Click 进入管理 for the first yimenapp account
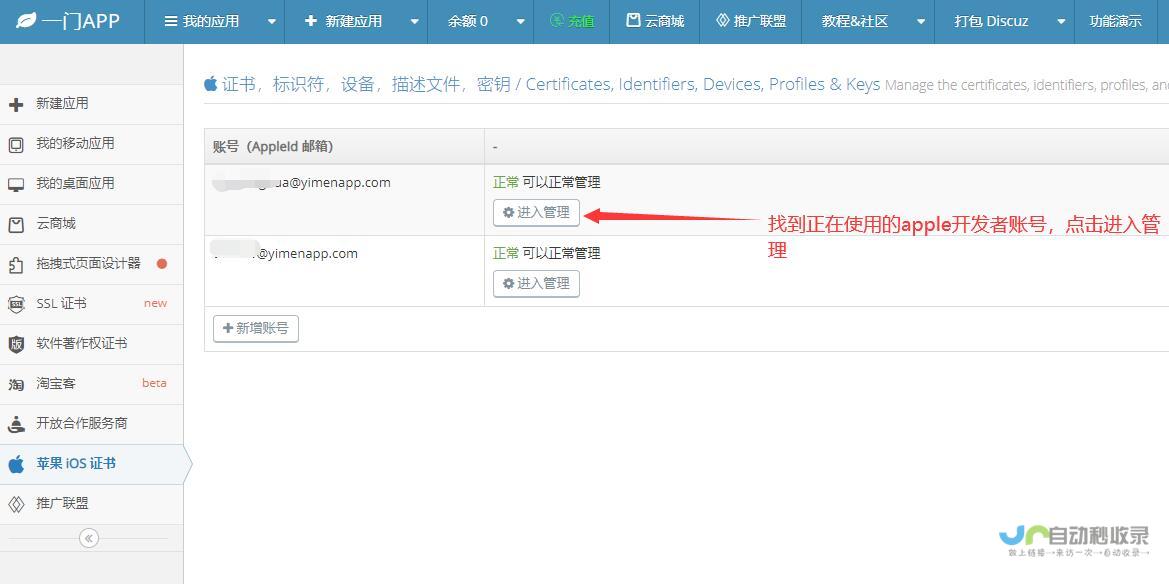The height and width of the screenshot is (584, 1169). point(536,213)
